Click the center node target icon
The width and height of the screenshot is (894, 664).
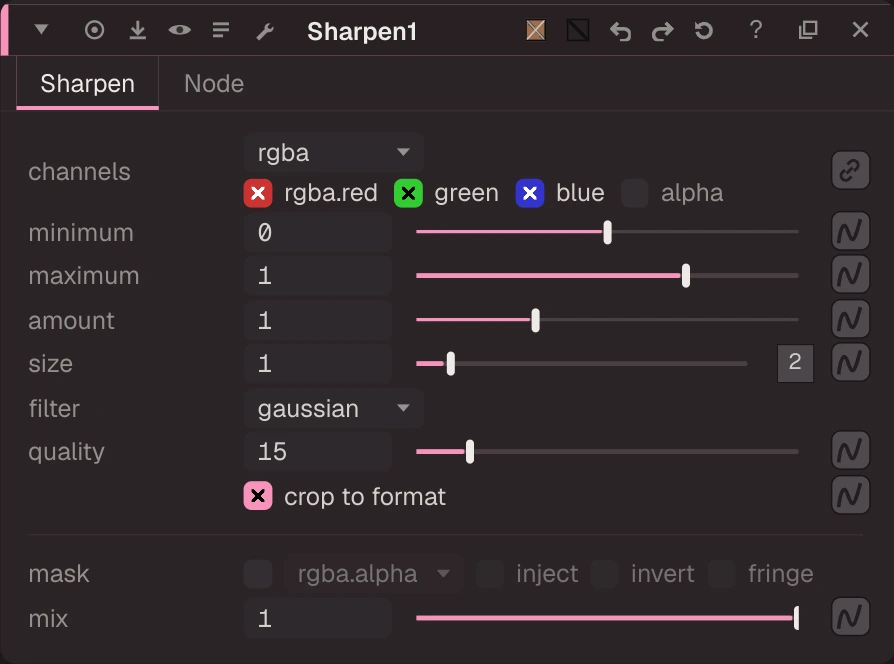click(x=94, y=30)
